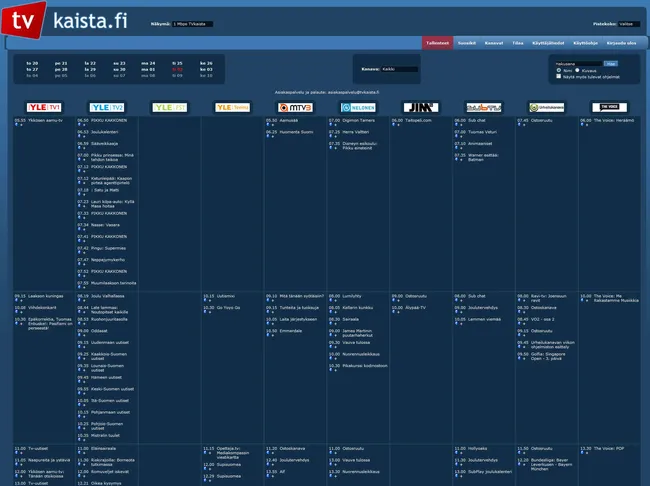Viewport: 650px width, 486px height.
Task: Open the JIM channel logo
Action: (x=421, y=107)
